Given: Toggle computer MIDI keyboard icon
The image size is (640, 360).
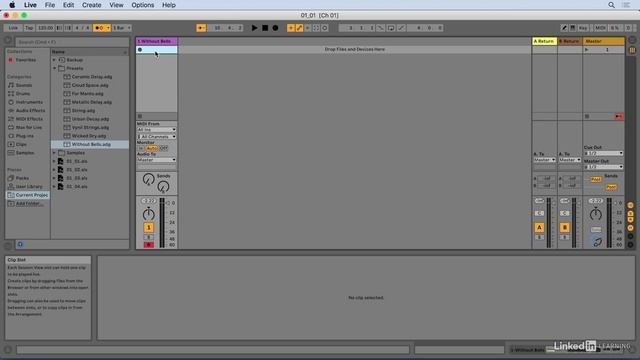Looking at the screenshot, I should (573, 28).
